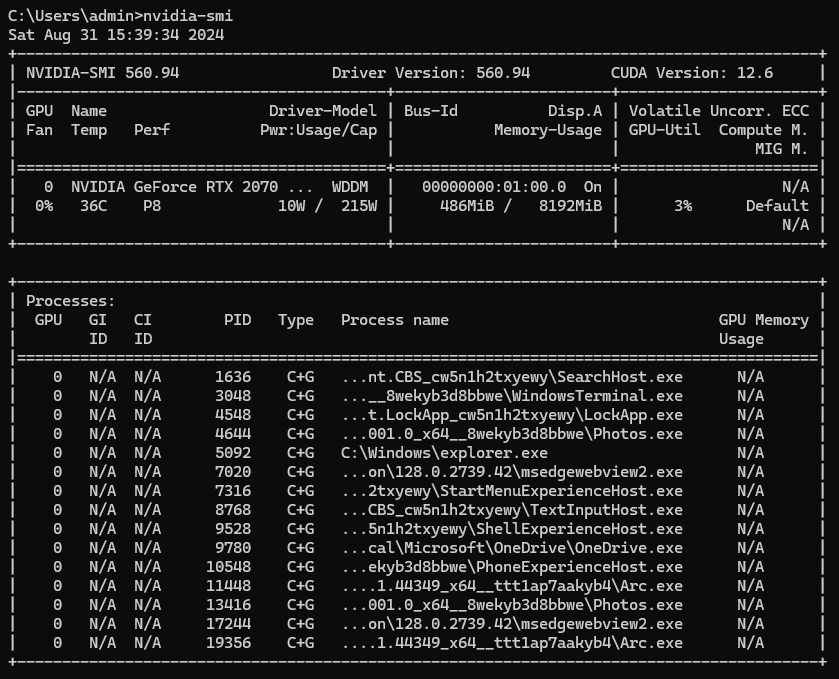
Task: Select the Memory-Usage header label
Action: [x=548, y=130]
